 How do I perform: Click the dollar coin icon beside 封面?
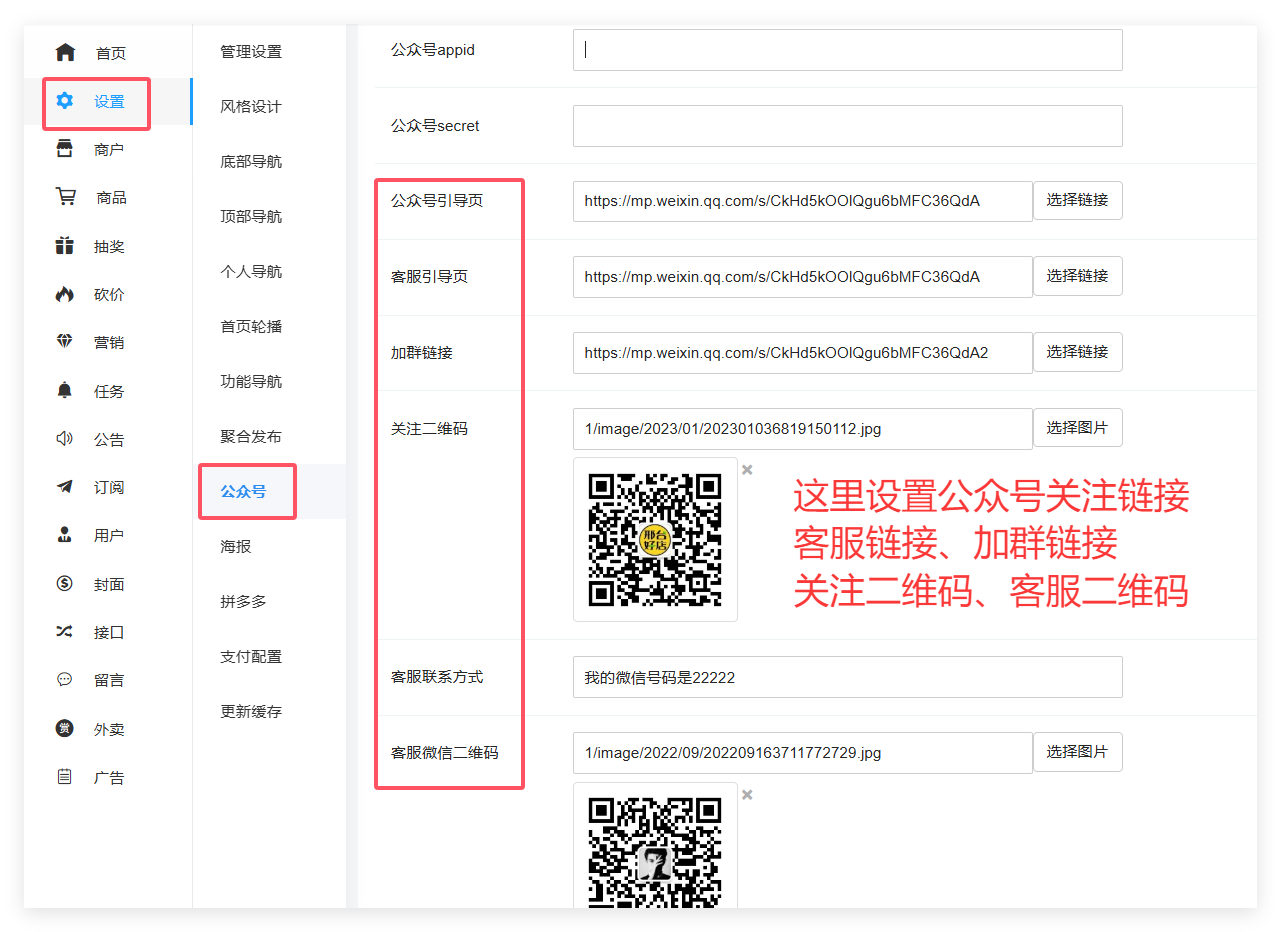[x=65, y=583]
